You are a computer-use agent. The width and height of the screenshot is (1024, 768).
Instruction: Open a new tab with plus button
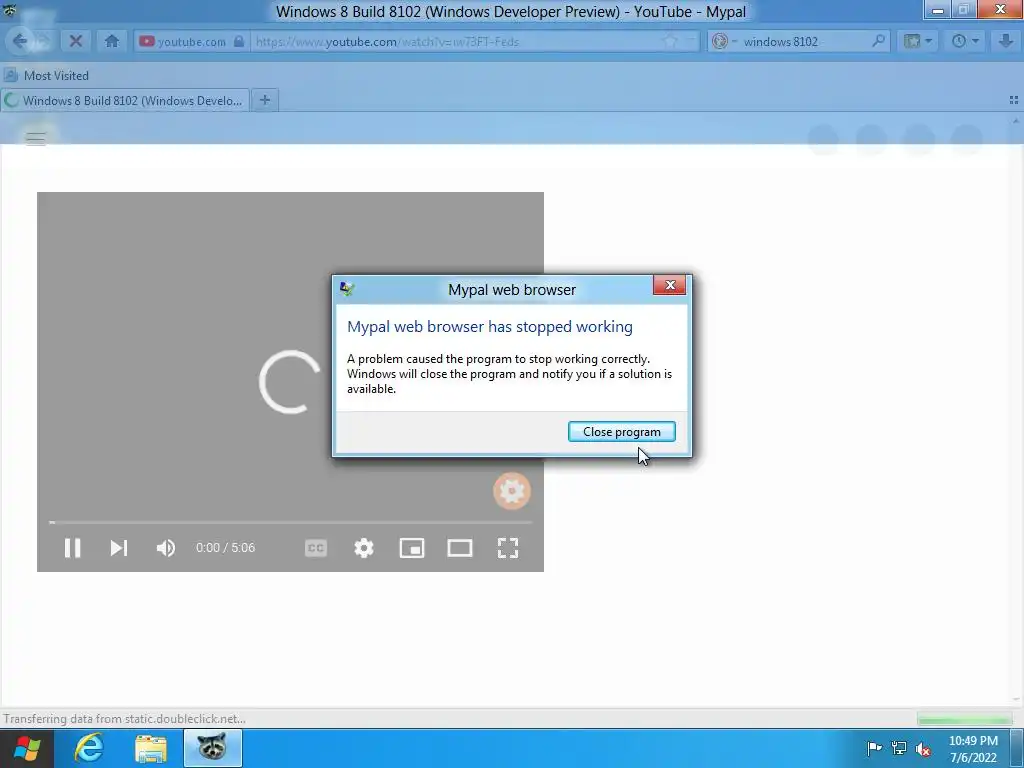click(x=264, y=100)
